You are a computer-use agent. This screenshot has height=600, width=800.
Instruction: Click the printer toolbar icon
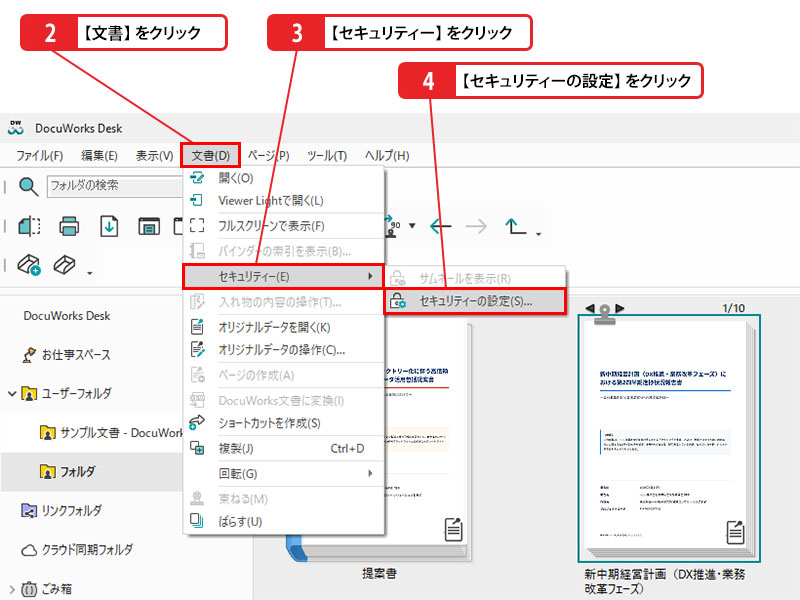(69, 226)
